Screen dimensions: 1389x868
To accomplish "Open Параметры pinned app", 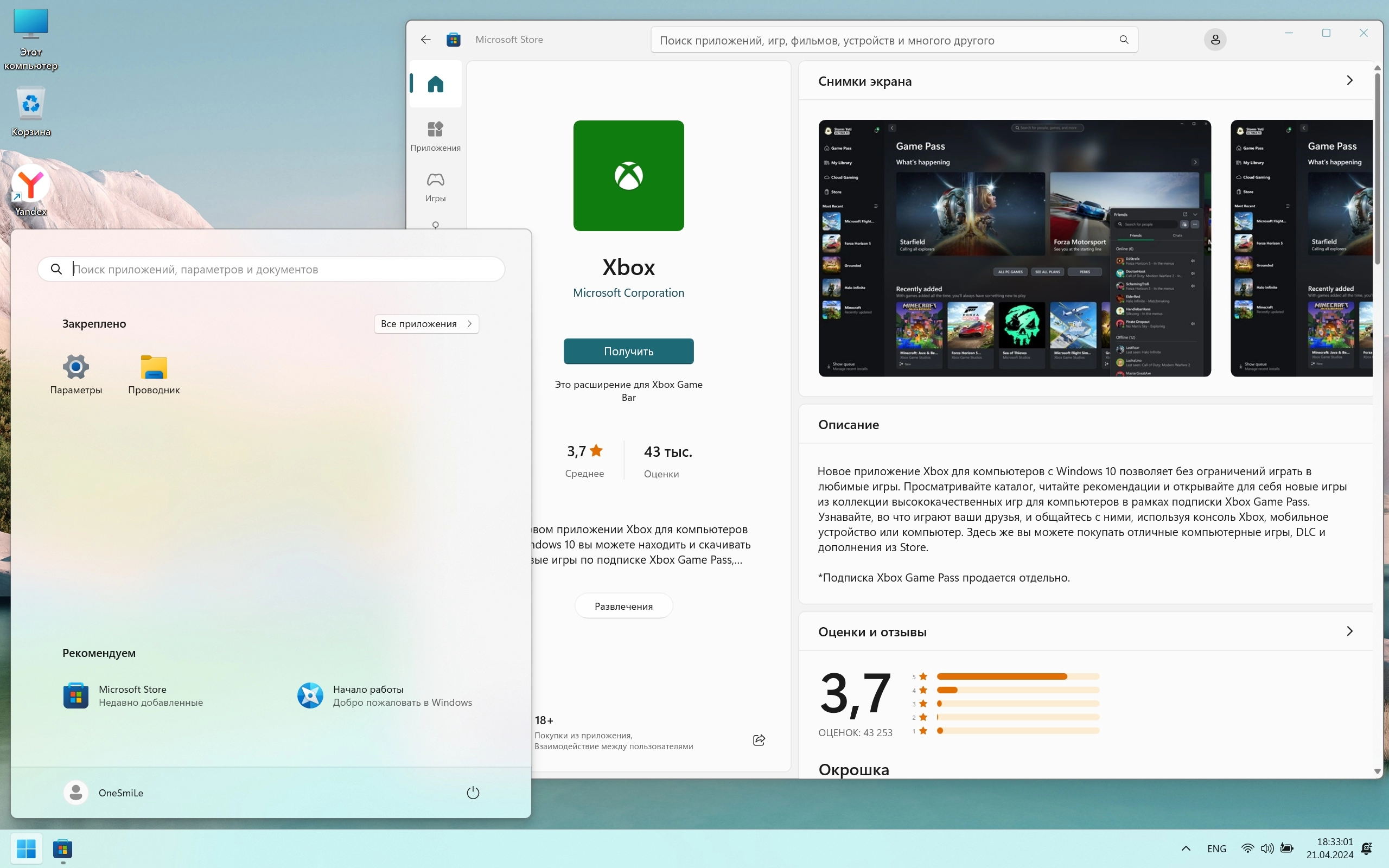I will tap(76, 373).
